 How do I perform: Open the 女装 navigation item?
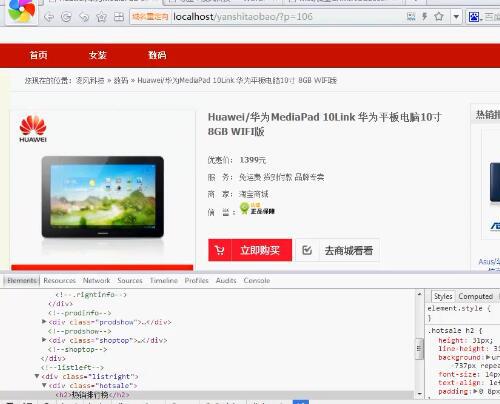pos(97,55)
